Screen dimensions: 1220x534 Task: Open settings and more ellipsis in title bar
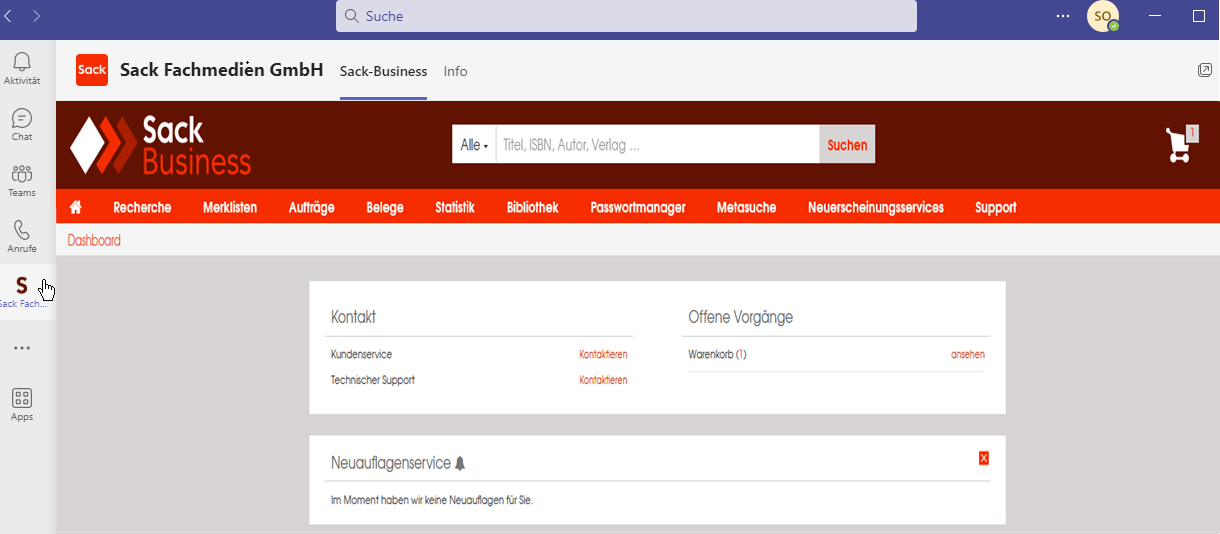coord(1062,16)
